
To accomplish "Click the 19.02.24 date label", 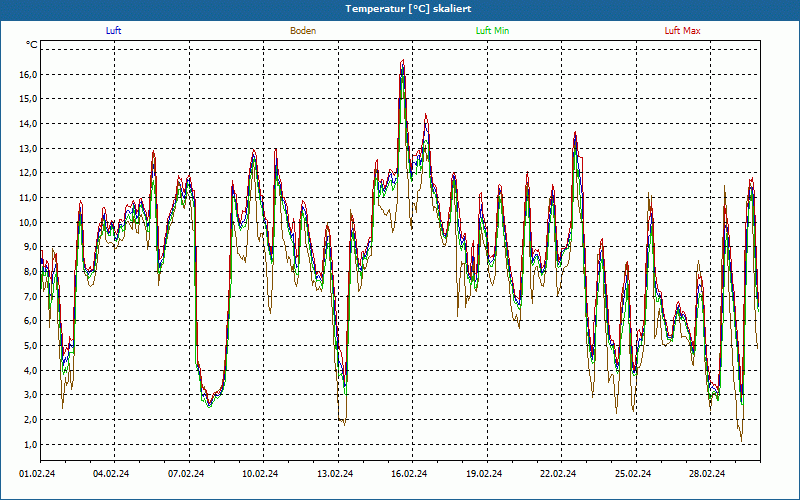I will tap(484, 474).
